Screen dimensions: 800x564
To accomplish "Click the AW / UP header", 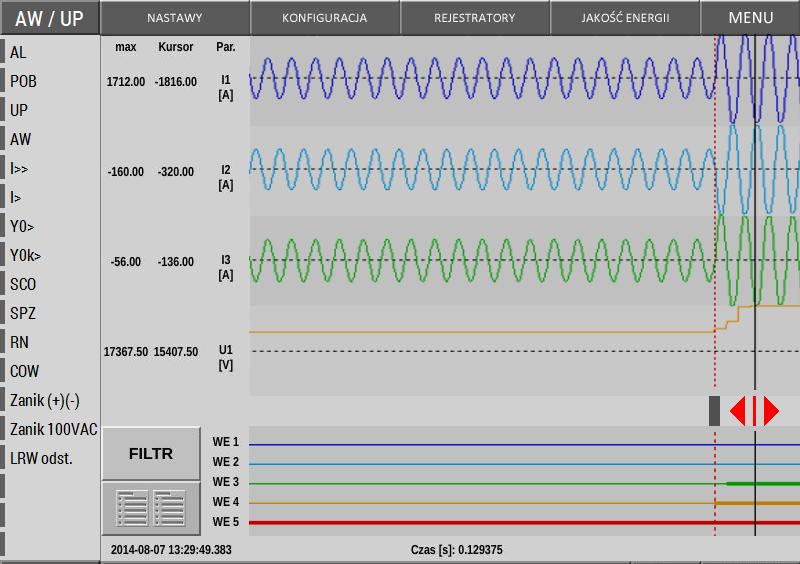I will [49, 18].
